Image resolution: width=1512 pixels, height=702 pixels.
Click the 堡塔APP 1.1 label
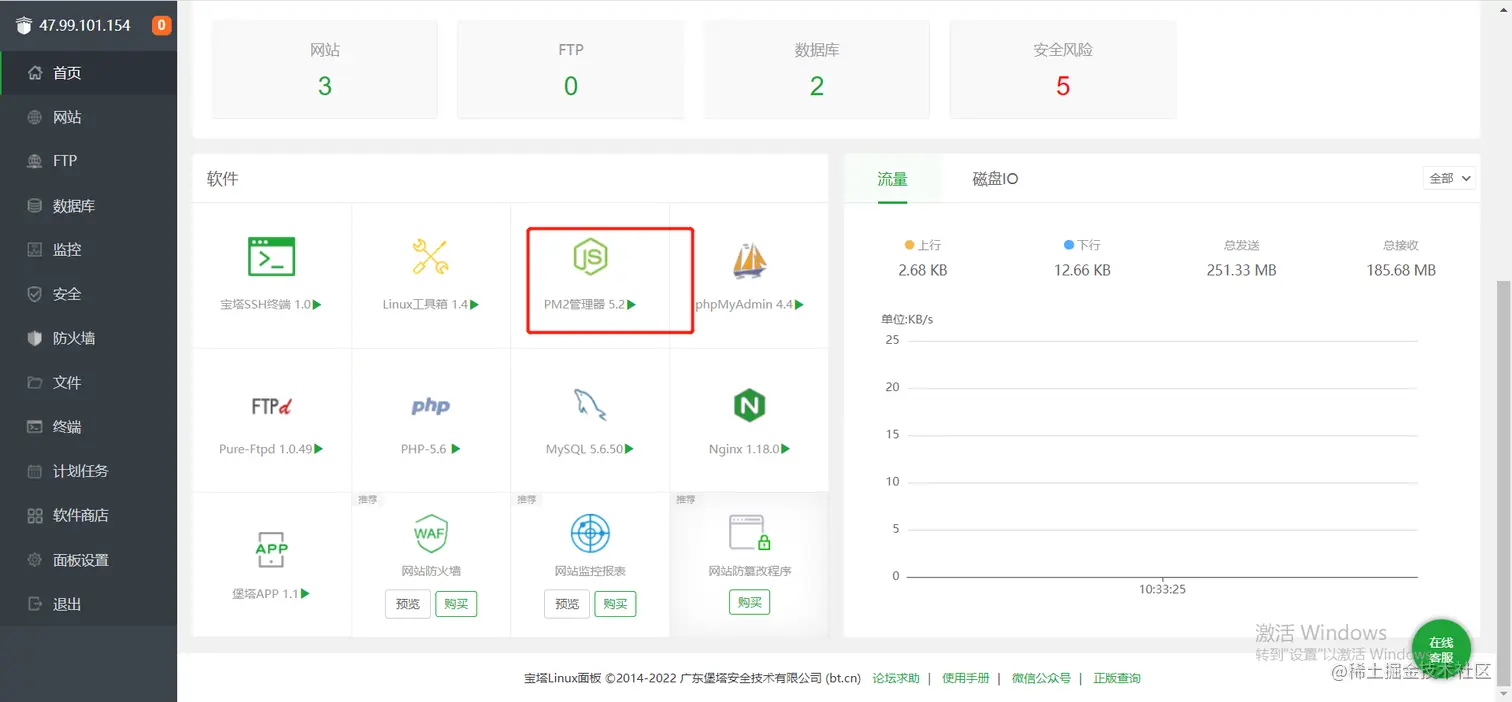pyautogui.click(x=265, y=593)
